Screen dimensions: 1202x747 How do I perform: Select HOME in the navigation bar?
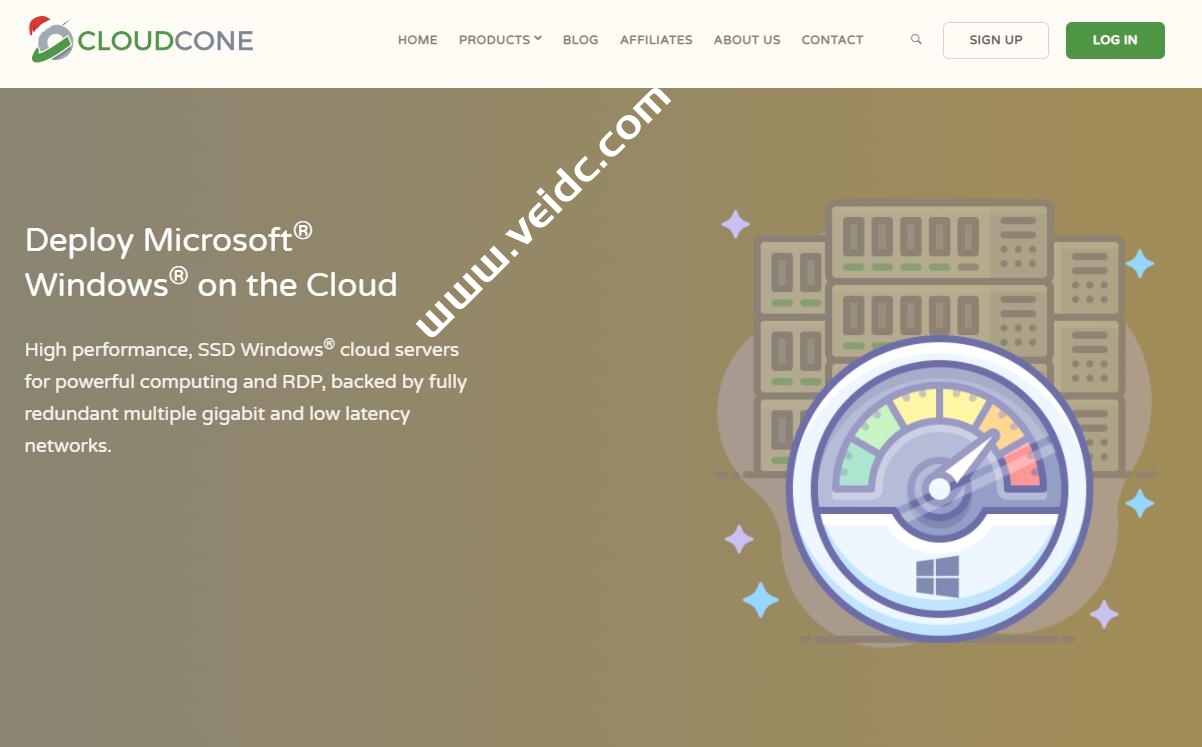pos(417,40)
